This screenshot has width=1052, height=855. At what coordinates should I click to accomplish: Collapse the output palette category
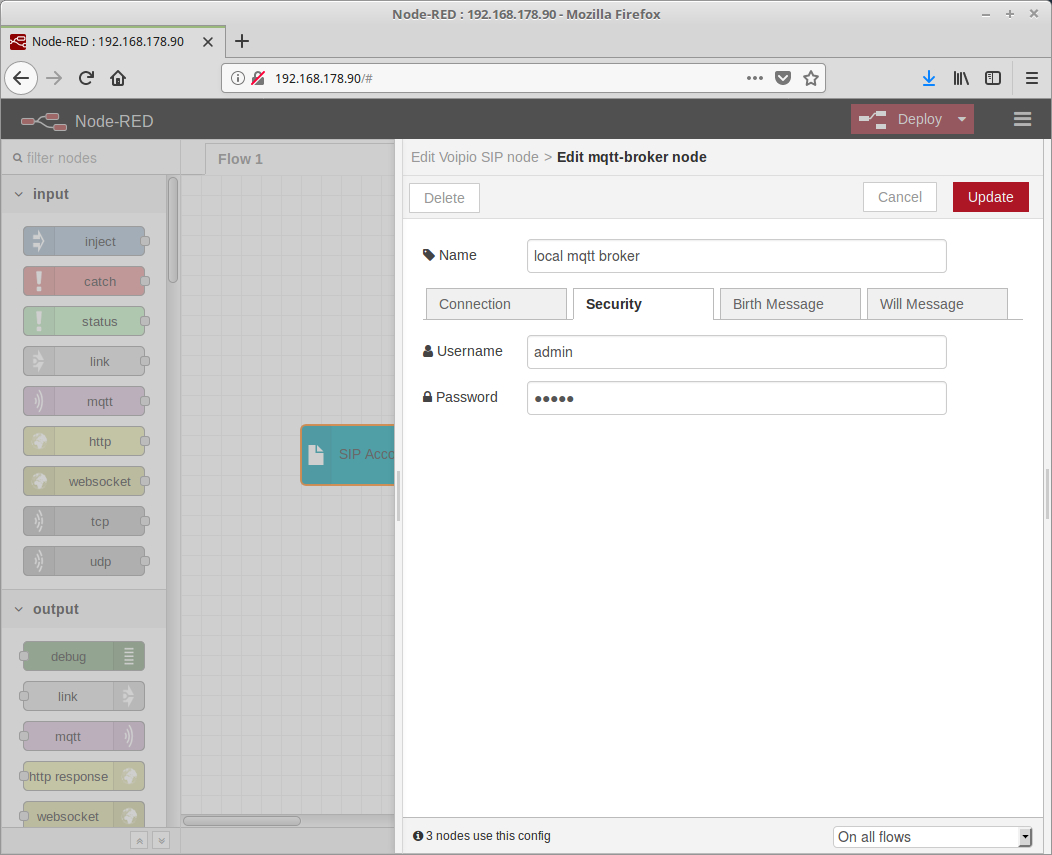click(x=19, y=609)
